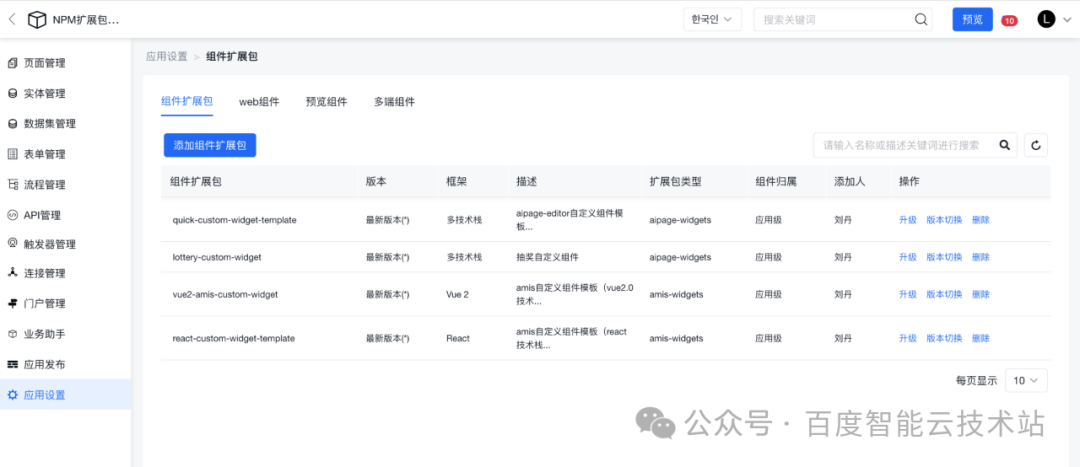Click the flow management sidebar icon
1080x467 pixels.
coord(12,185)
